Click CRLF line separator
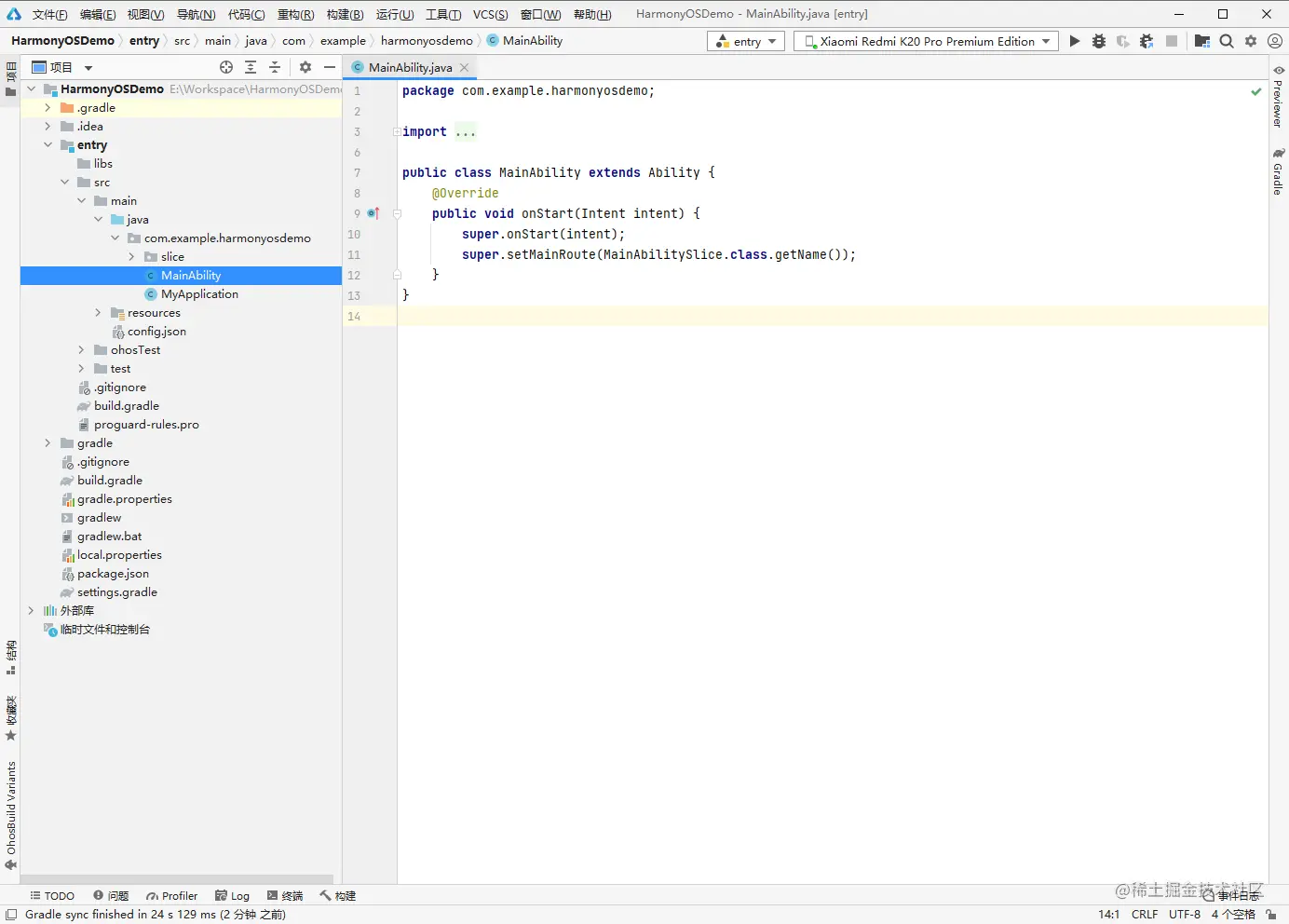 1145,915
